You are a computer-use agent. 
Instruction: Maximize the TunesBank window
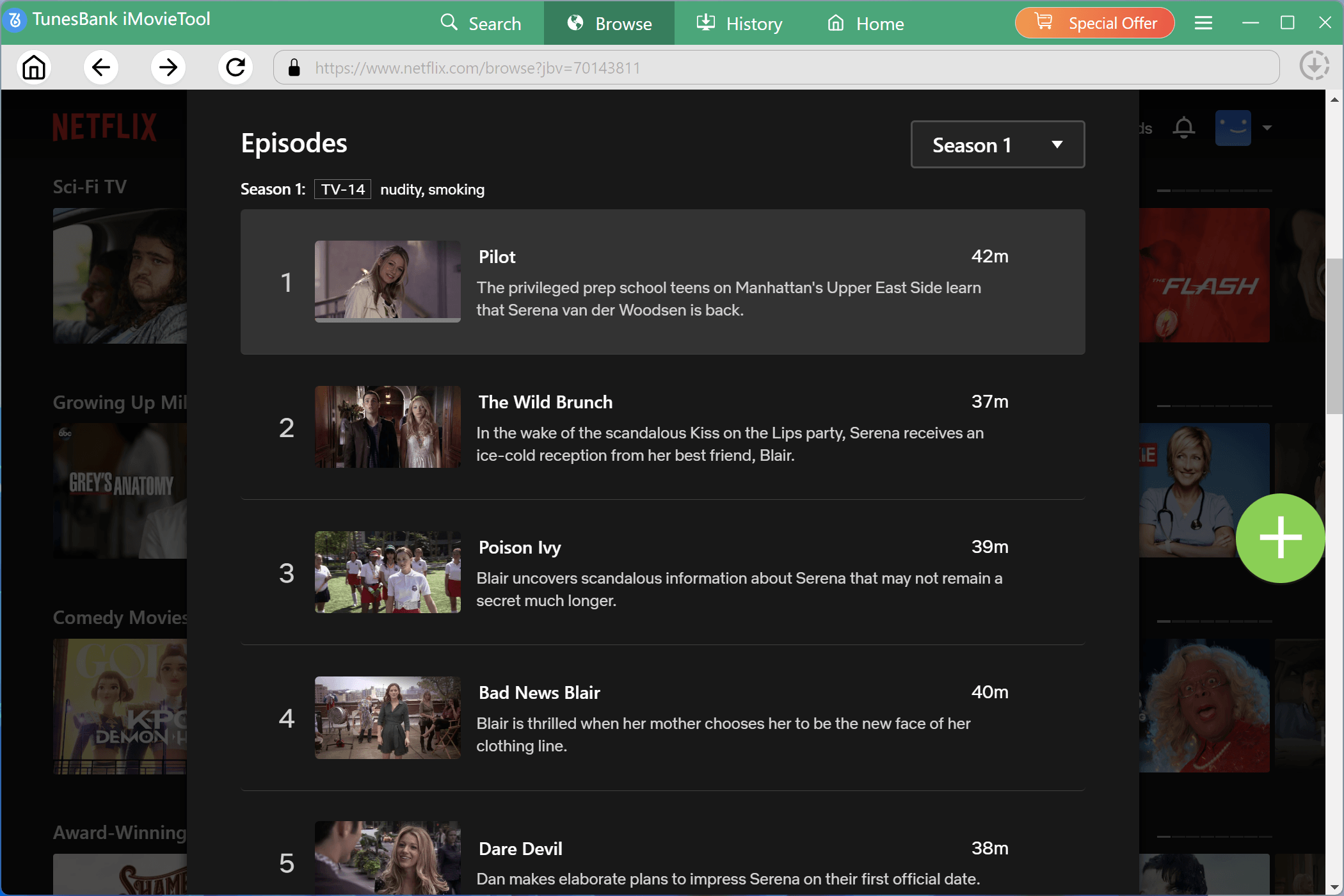coord(1287,23)
